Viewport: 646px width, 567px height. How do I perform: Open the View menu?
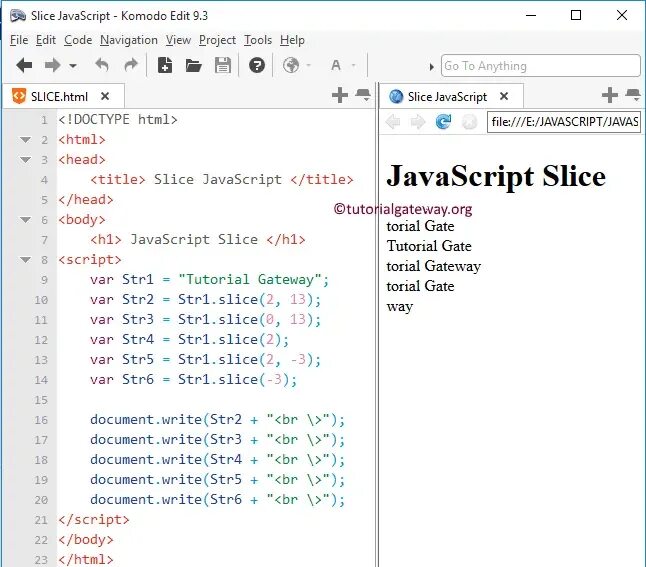point(178,40)
